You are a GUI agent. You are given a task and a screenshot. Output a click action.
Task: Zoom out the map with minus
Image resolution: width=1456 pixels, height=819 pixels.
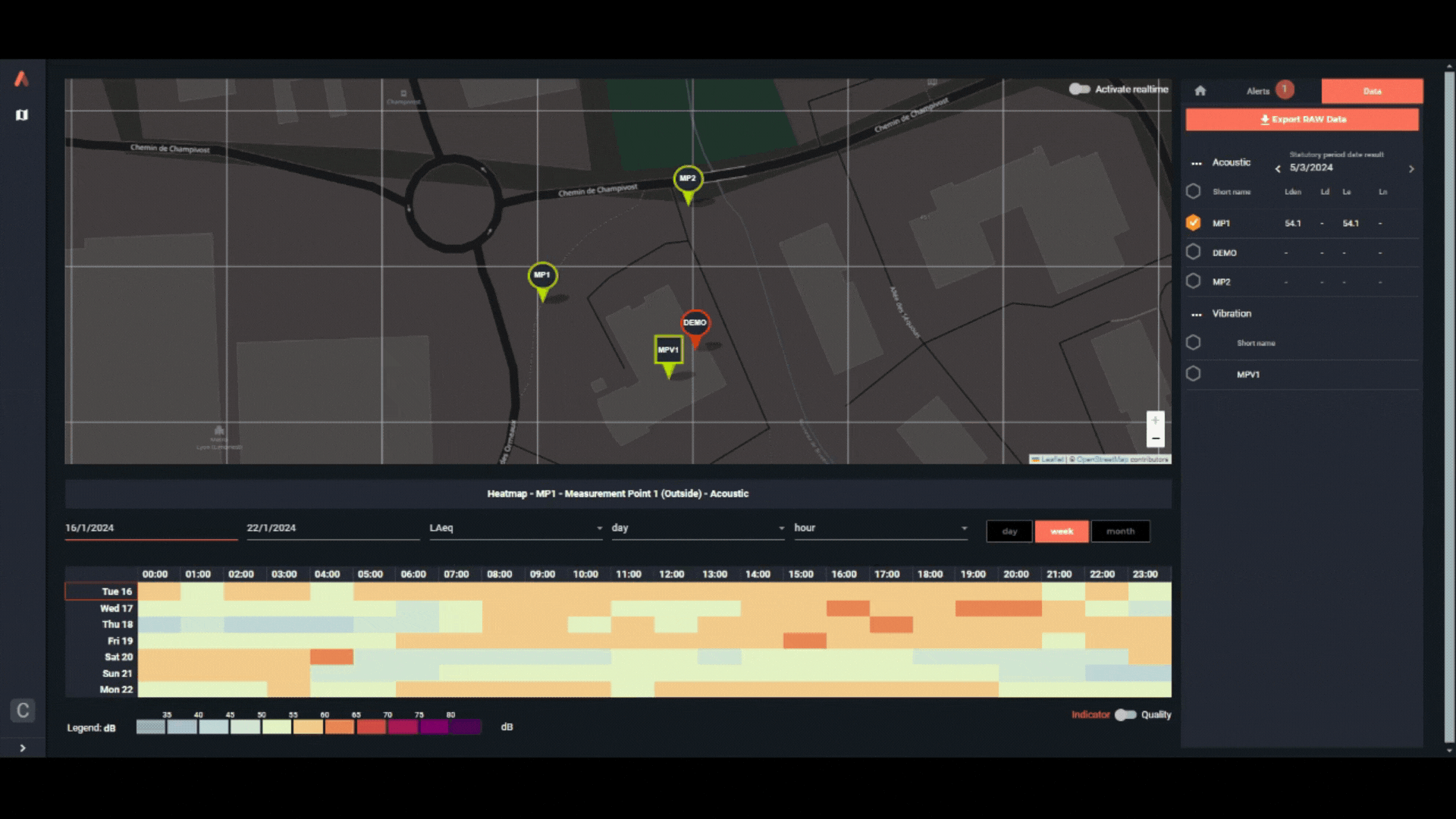(1155, 439)
